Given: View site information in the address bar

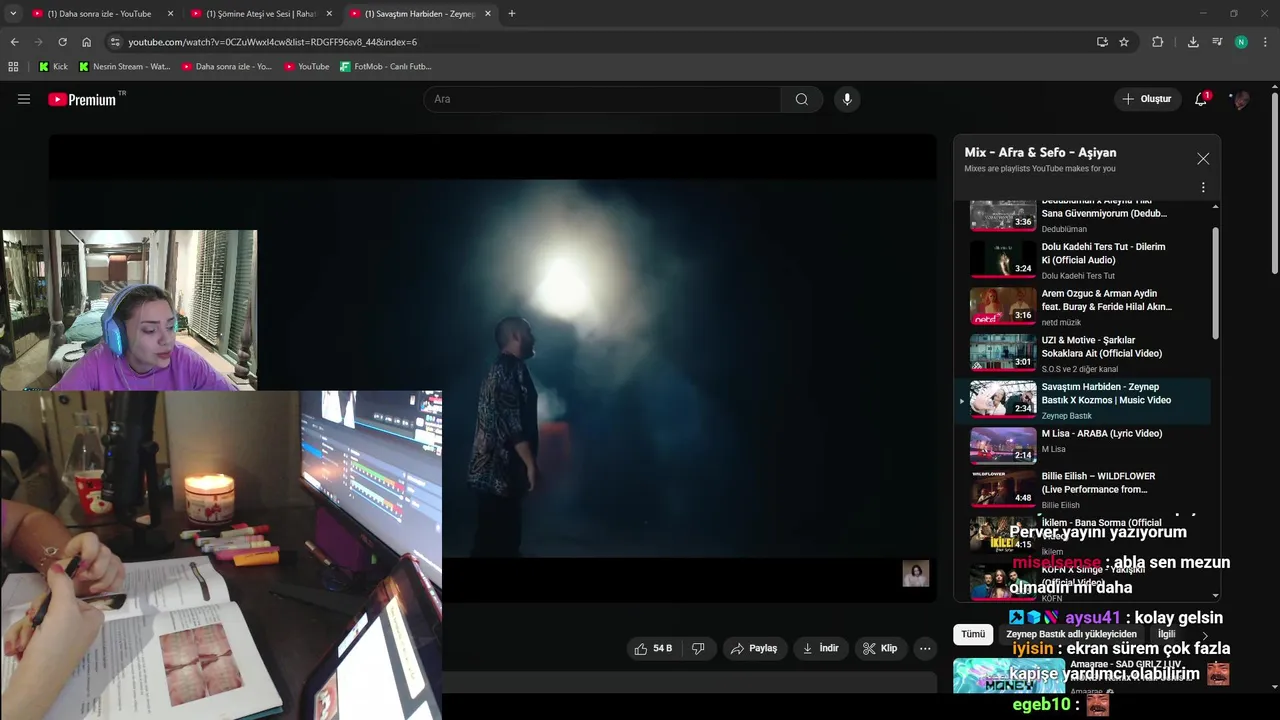Looking at the screenshot, I should pos(115,42).
